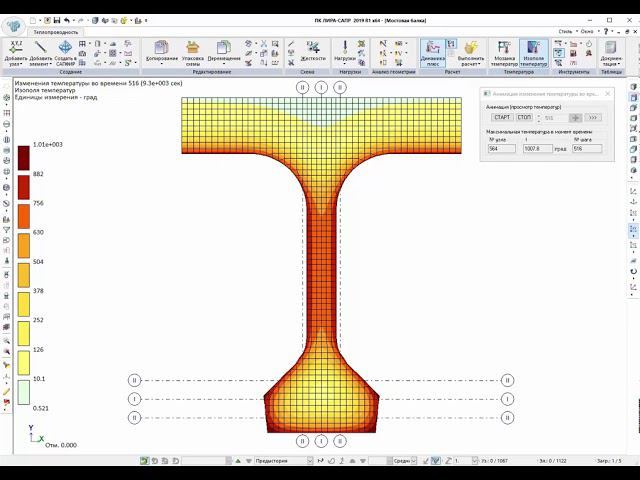The image size is (640, 480).
Task: Click the >>> button in animation dialog
Action: coord(593,118)
